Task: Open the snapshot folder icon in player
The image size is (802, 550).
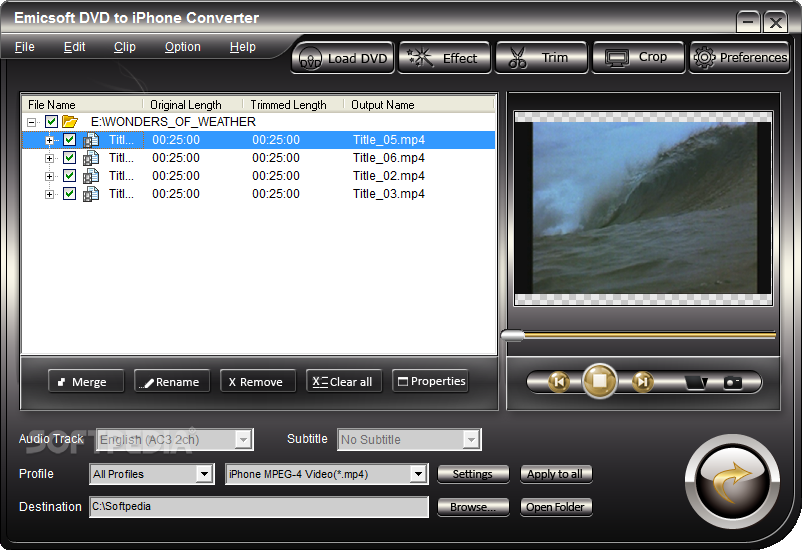Action: point(696,382)
